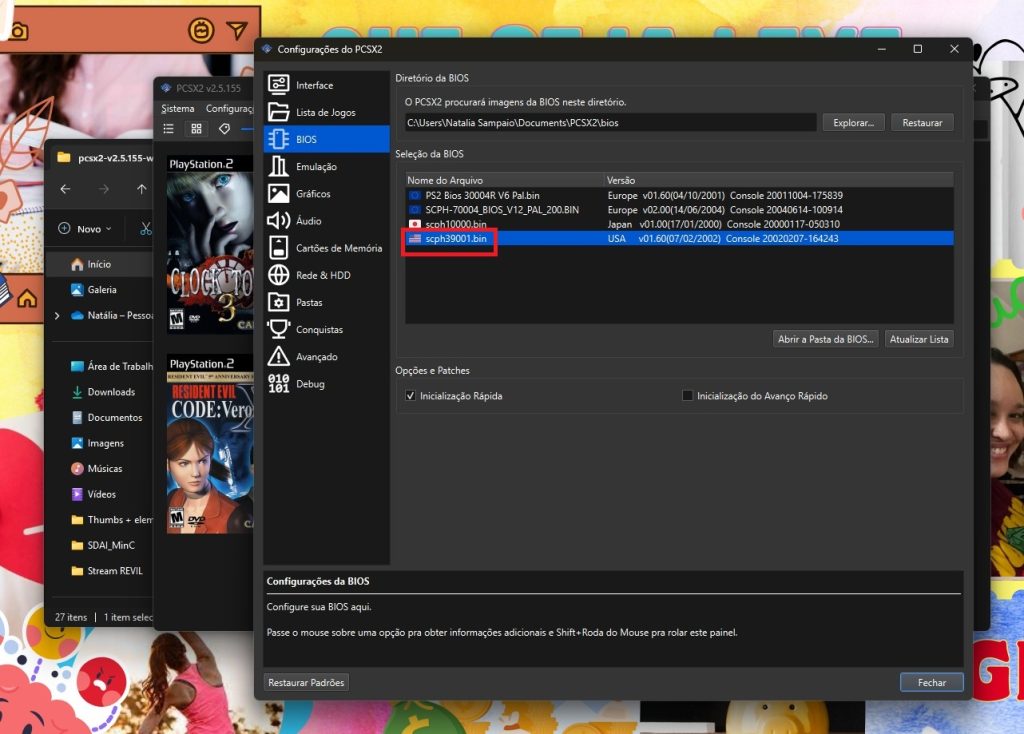The image size is (1024, 734).
Task: Expand the Natália OneDrive tree item
Action: pyautogui.click(x=57, y=315)
